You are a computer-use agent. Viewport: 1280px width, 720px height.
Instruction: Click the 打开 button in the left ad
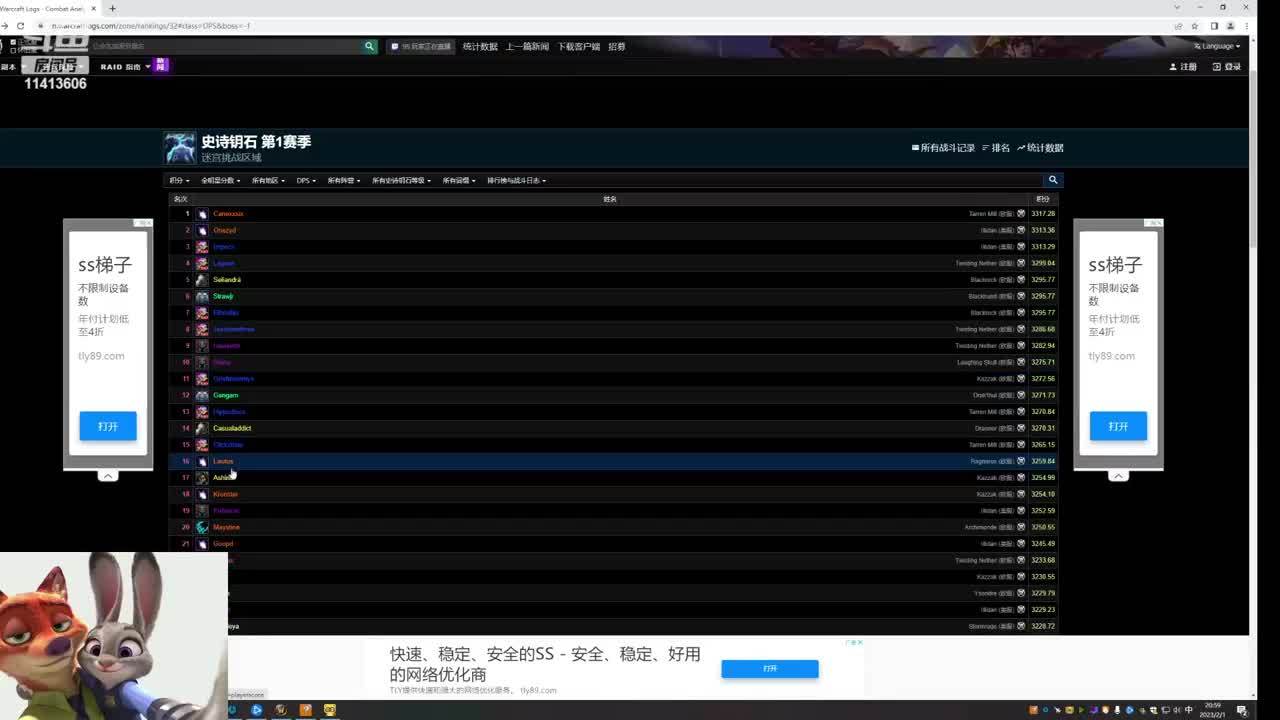coord(108,426)
